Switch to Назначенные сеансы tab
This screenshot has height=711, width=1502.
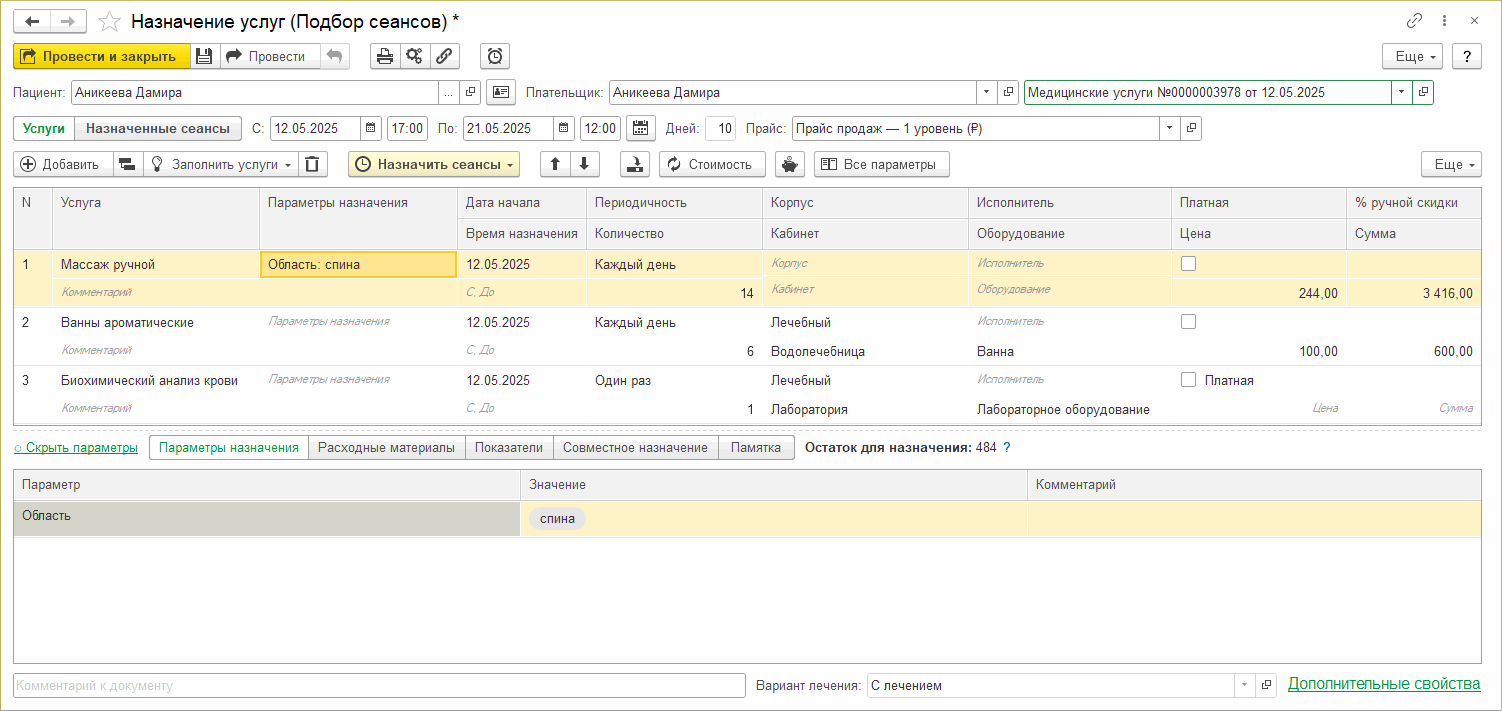pos(158,128)
